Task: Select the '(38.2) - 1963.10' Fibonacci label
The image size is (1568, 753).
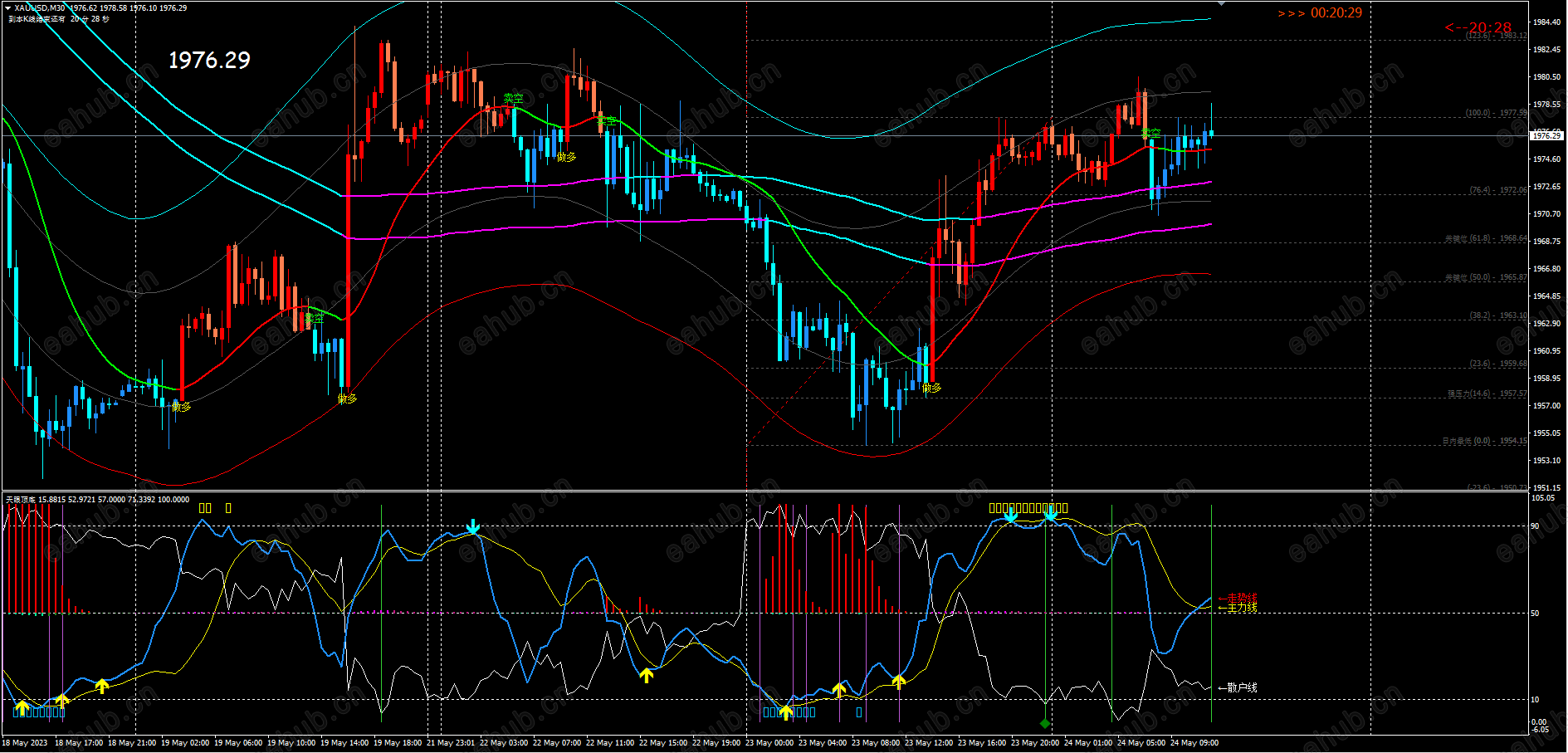Action: coord(1498,315)
